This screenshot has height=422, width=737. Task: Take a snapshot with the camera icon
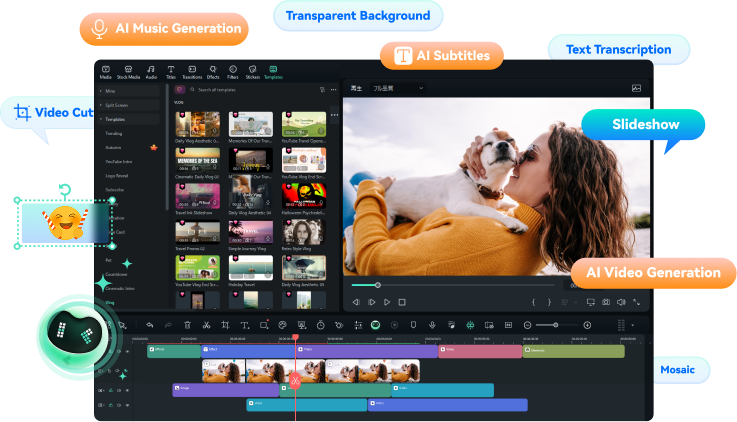606,301
